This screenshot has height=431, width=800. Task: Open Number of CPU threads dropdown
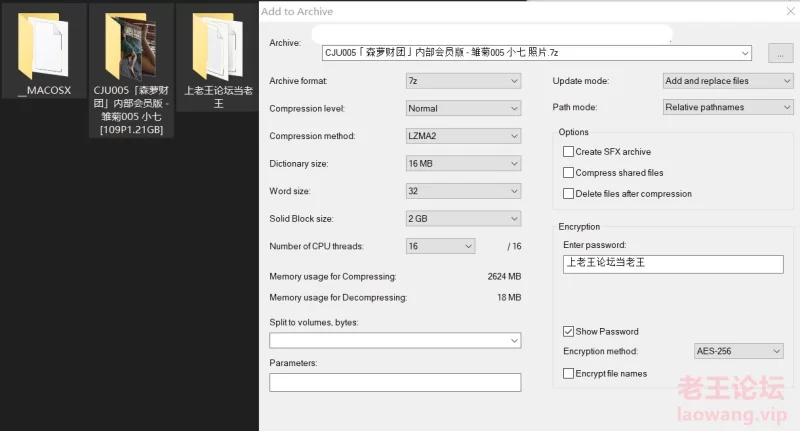[x=440, y=246]
